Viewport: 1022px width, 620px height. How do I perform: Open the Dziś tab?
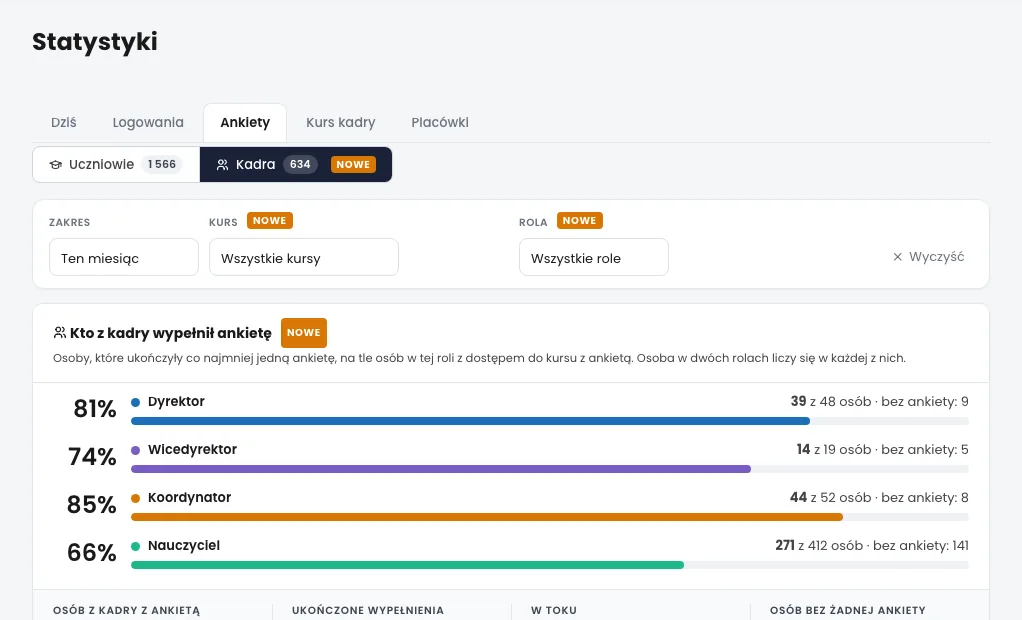click(64, 123)
